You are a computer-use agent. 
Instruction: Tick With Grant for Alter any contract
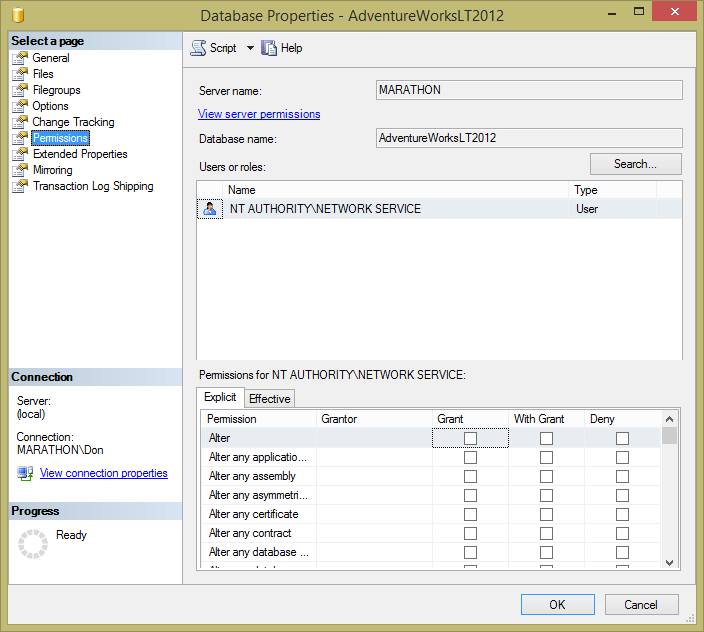(546, 533)
